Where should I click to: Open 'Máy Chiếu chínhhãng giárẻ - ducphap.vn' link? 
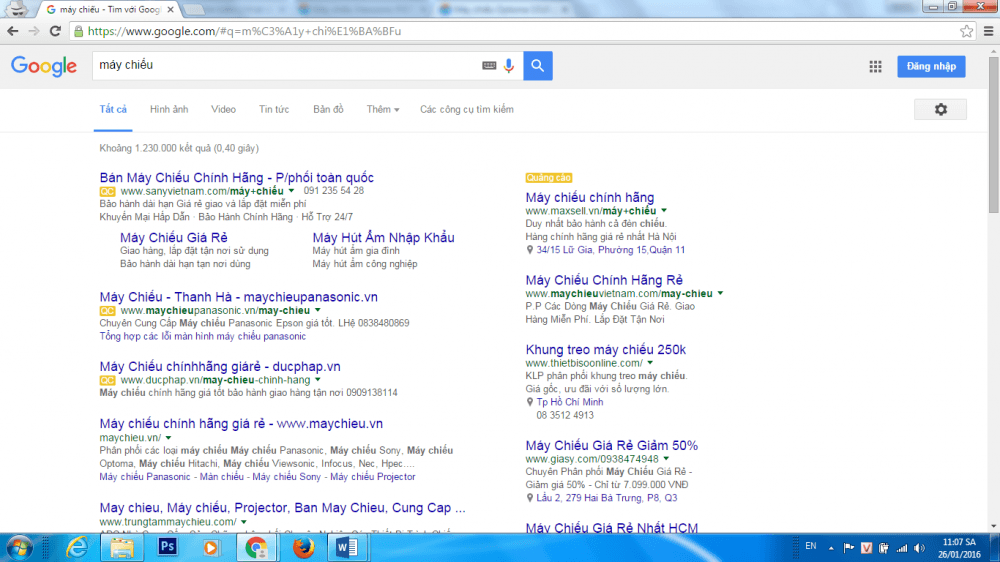pyautogui.click(x=220, y=366)
